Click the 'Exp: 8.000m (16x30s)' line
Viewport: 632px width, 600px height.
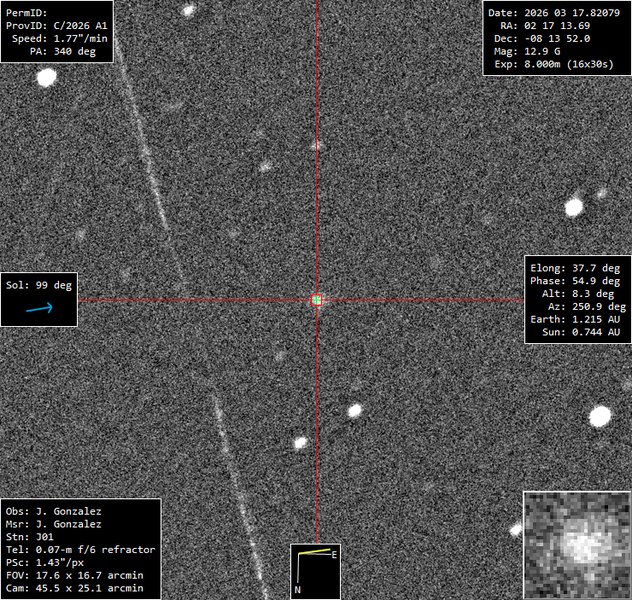pos(554,64)
